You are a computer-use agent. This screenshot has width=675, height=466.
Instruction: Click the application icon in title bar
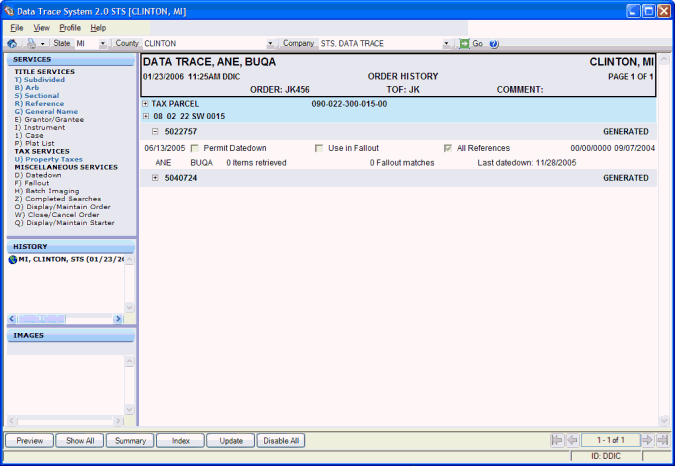coord(9,11)
